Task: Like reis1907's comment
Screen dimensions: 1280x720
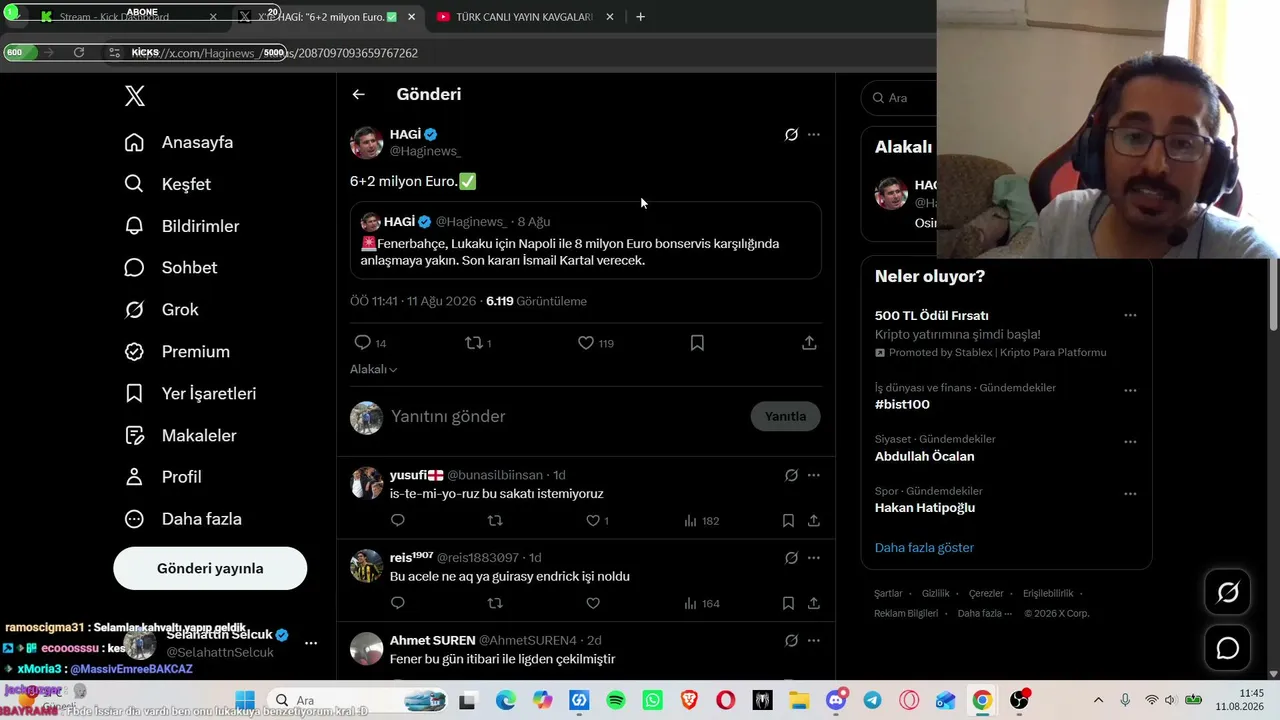Action: pyautogui.click(x=593, y=603)
